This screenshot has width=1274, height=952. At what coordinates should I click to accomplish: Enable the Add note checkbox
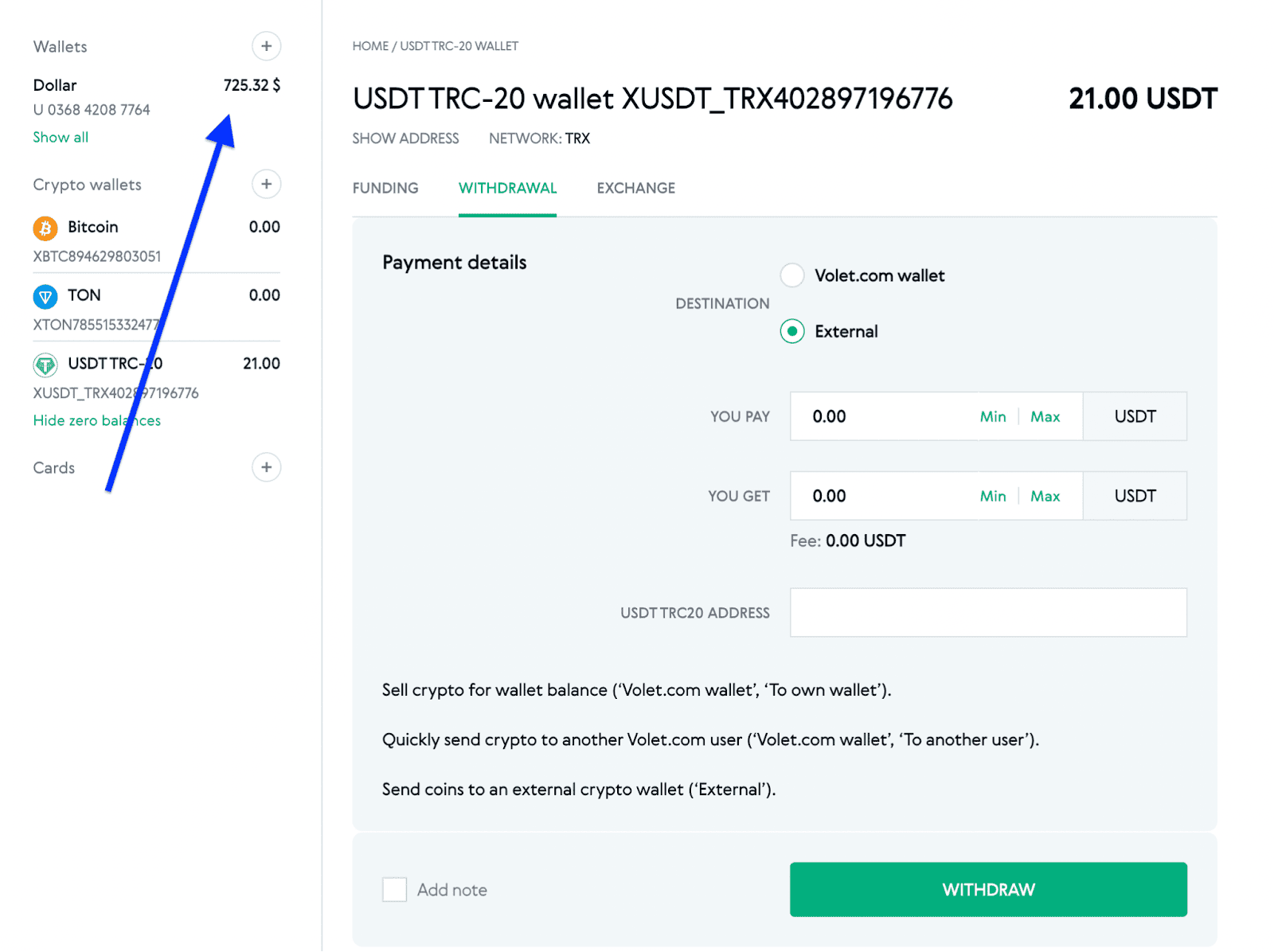click(394, 889)
